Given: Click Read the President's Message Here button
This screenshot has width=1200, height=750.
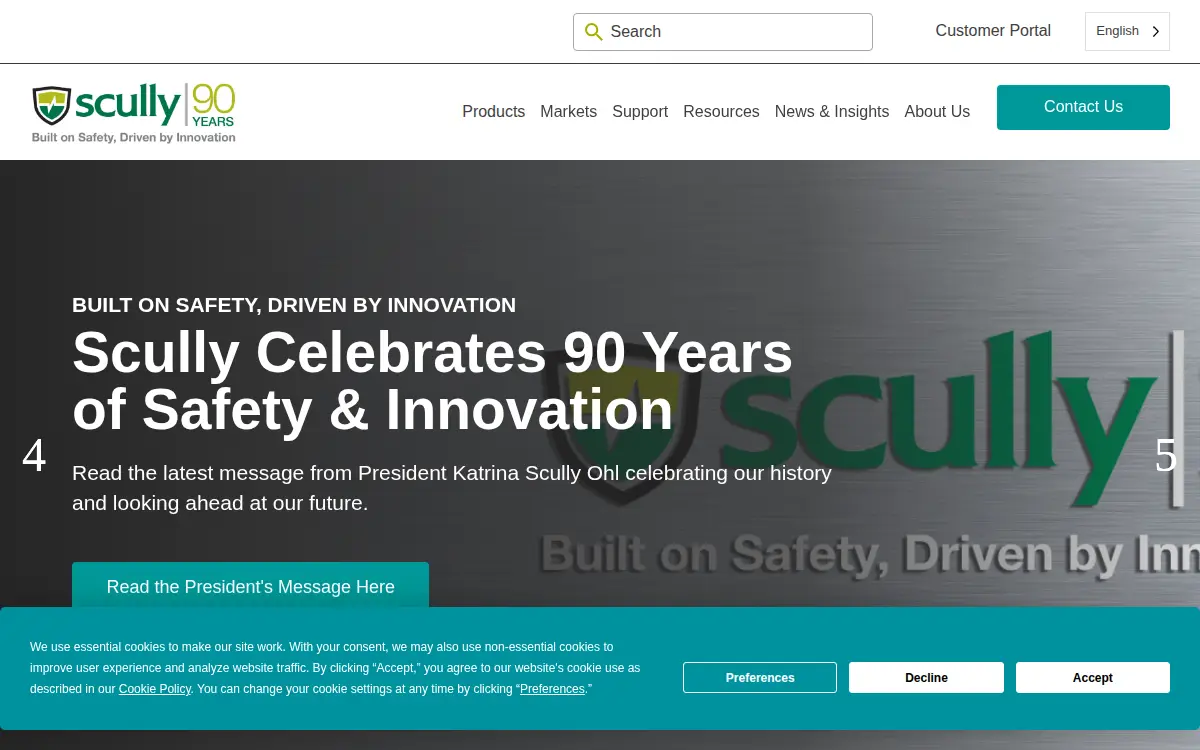Looking at the screenshot, I should click(250, 586).
